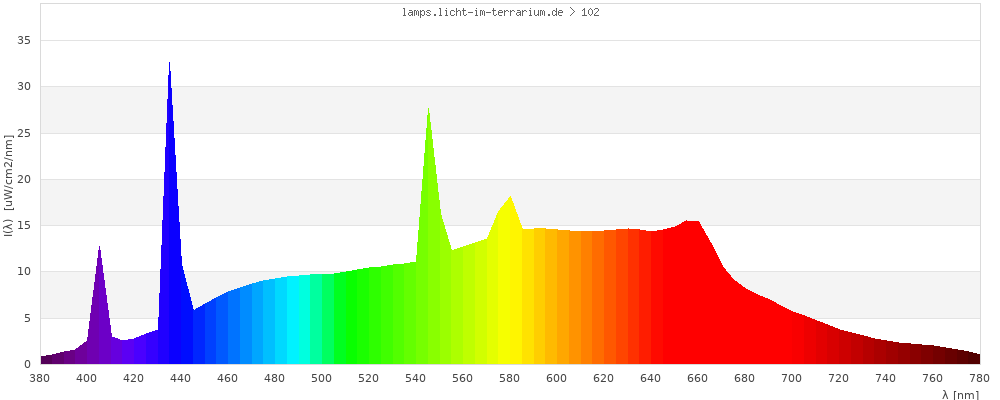Click the x-axis tick label 380
Viewport: 1000px width, 400px height.
40,378
